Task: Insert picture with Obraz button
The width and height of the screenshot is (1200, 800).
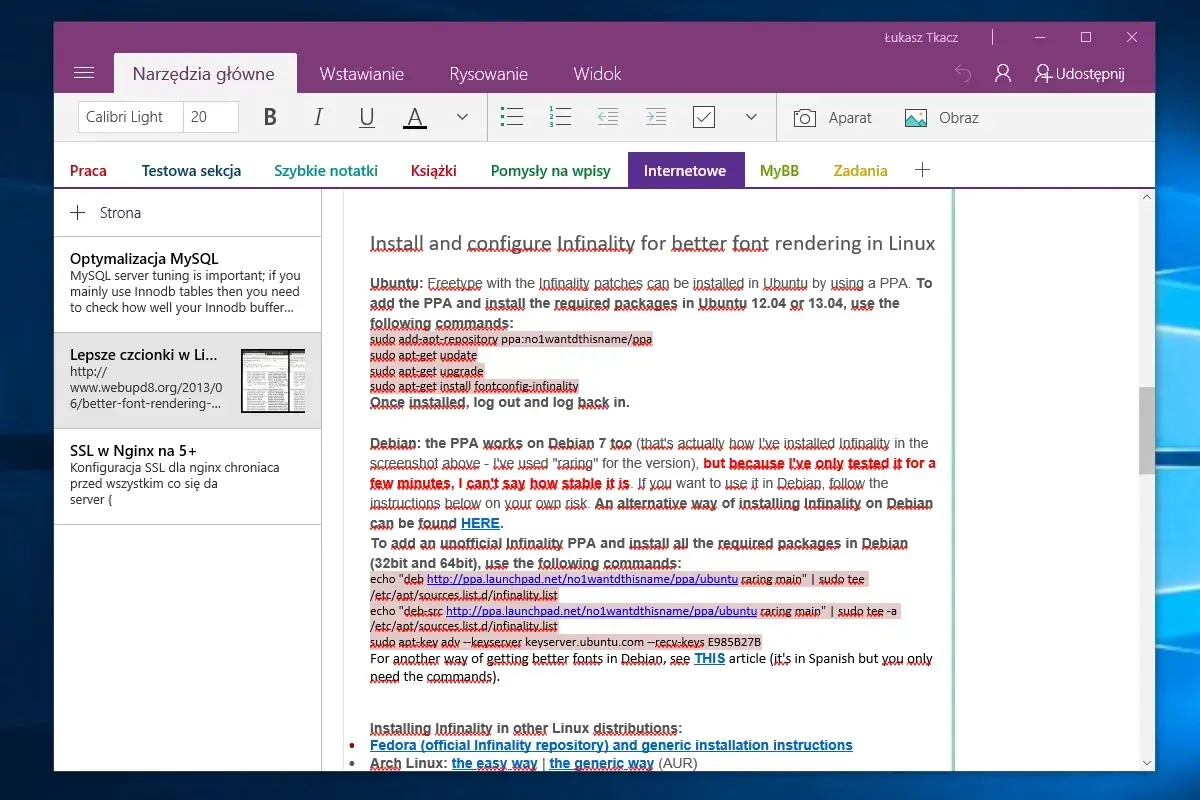Action: pos(942,117)
